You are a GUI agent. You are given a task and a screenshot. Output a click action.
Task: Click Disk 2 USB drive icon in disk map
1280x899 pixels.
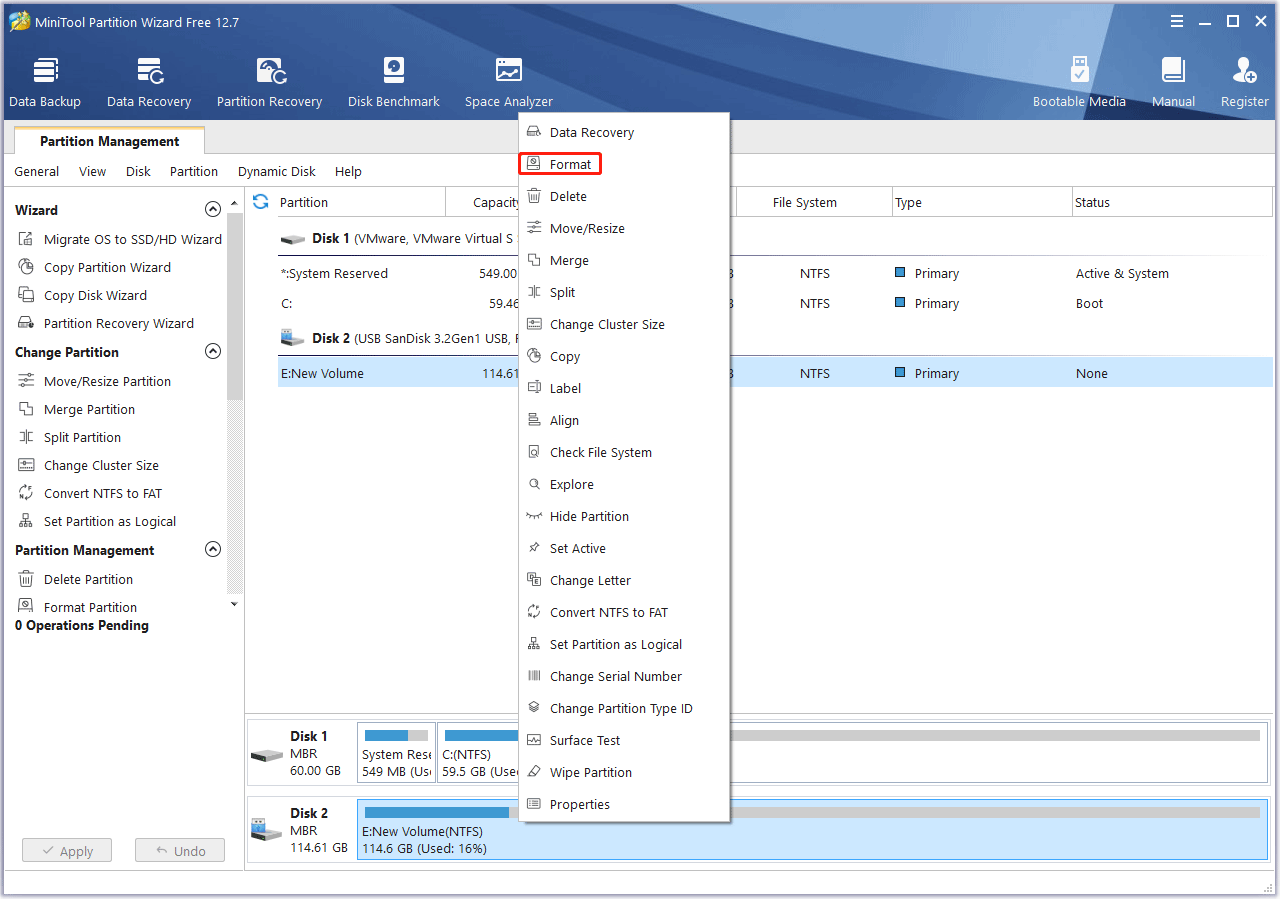coord(267,830)
